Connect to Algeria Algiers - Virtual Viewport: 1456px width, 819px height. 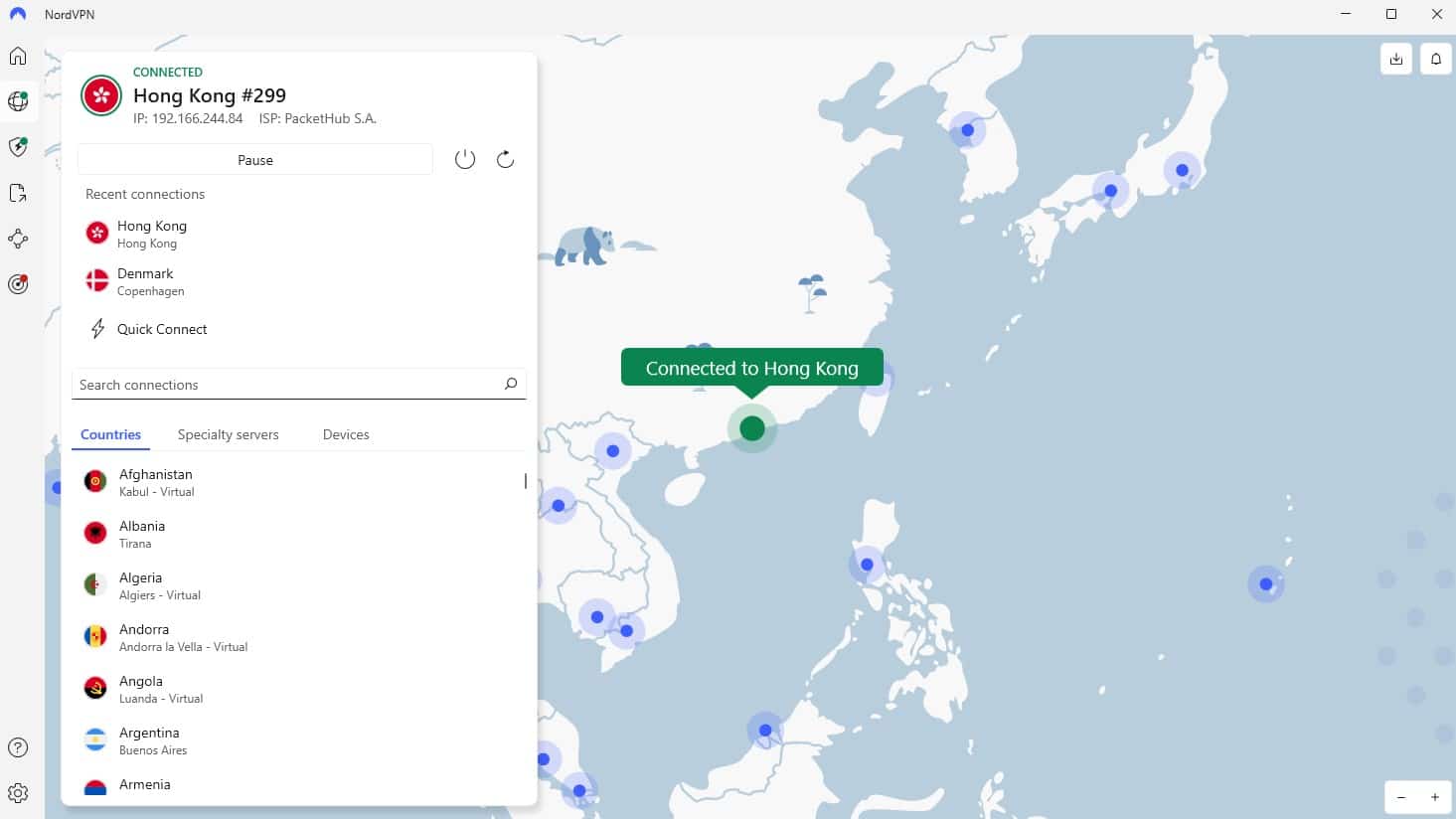tap(298, 585)
